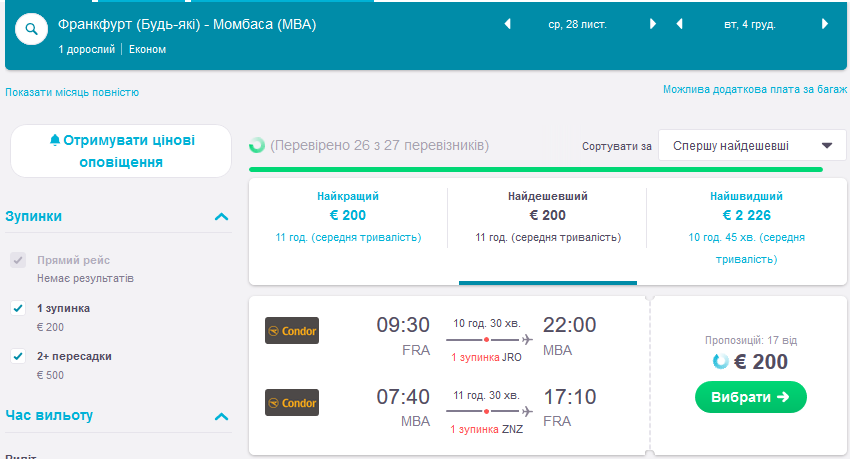Go to previous return date arrow
Viewport: 850px width, 459px height.
[x=680, y=24]
